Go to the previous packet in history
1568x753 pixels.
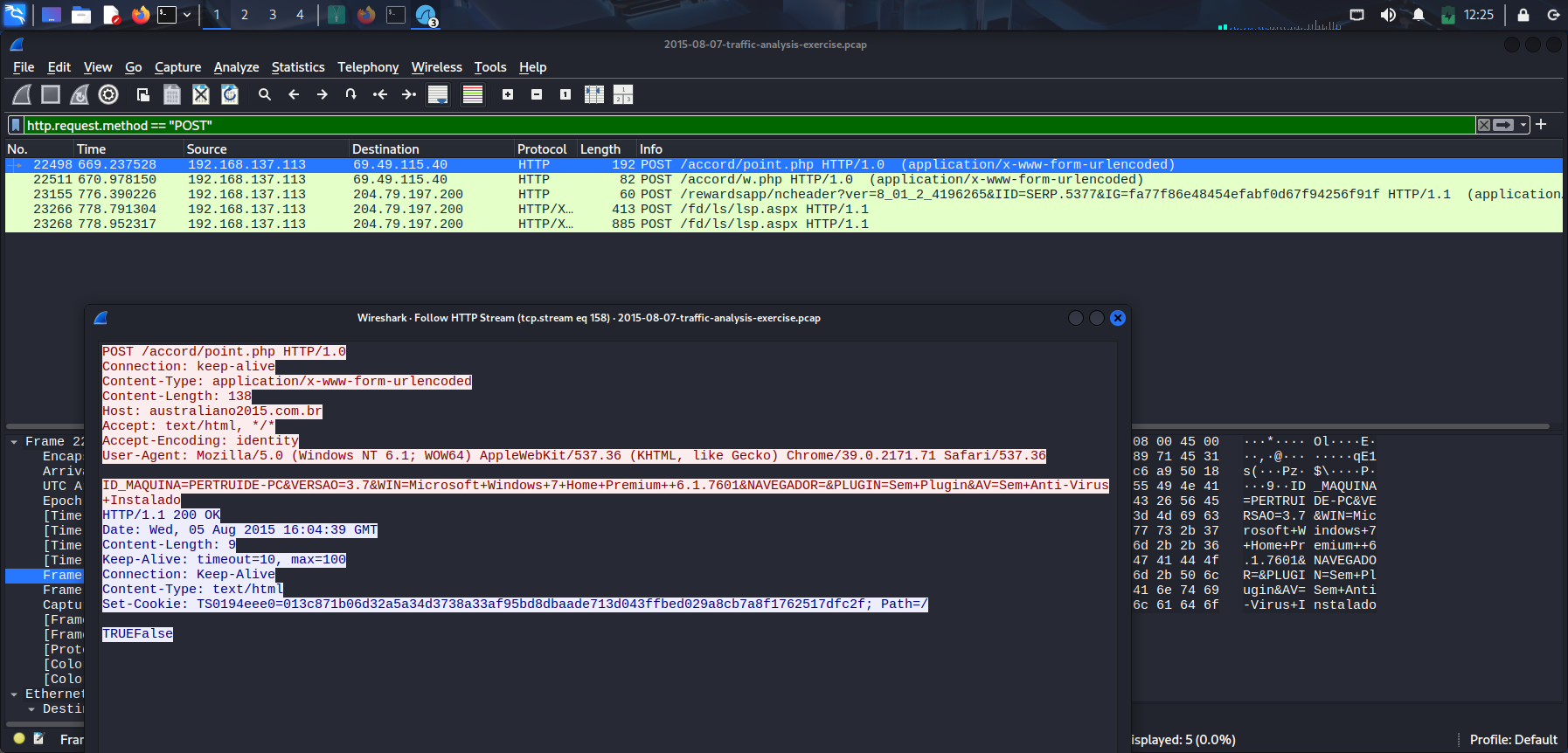pyautogui.click(x=294, y=94)
